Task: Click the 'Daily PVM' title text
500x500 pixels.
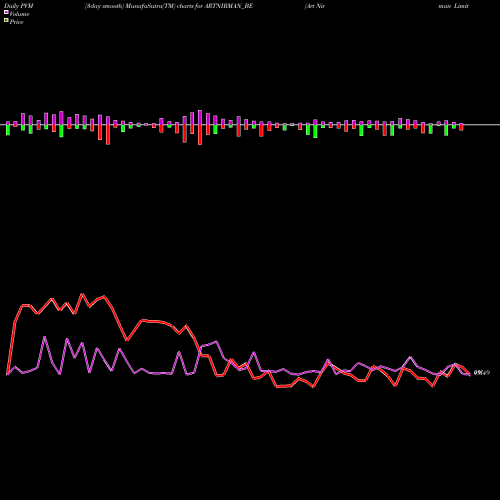Action: point(19,6)
